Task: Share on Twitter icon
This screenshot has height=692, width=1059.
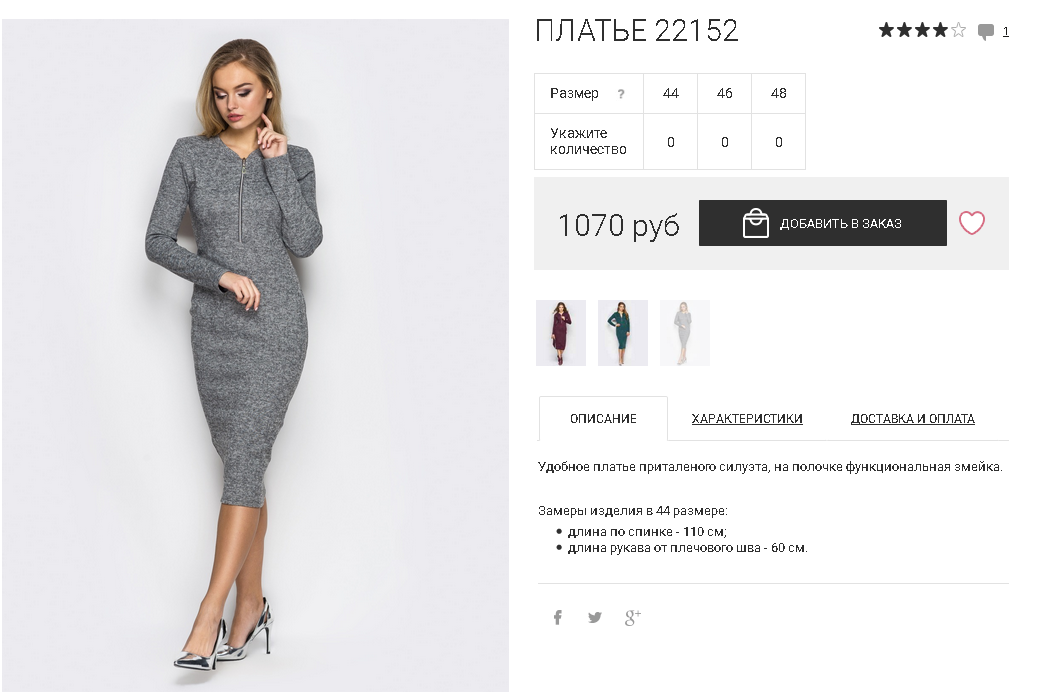Action: [x=594, y=617]
